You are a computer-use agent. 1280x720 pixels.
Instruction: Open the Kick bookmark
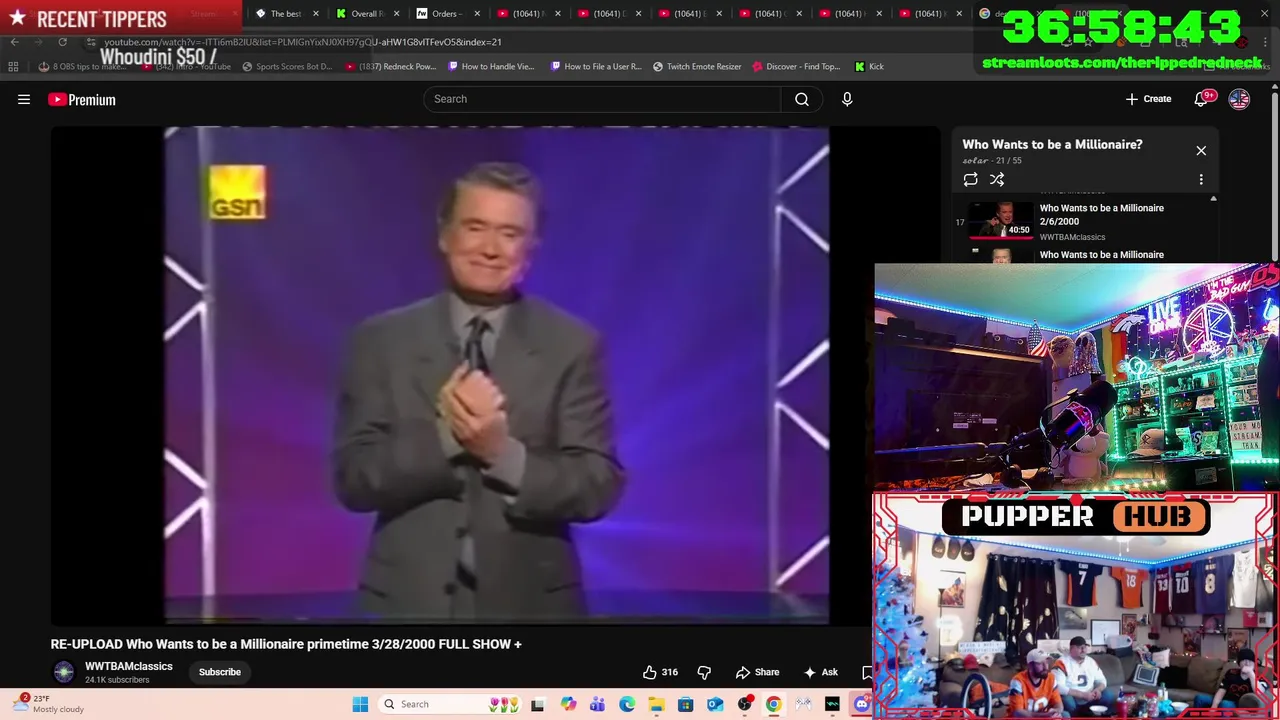coord(869,66)
